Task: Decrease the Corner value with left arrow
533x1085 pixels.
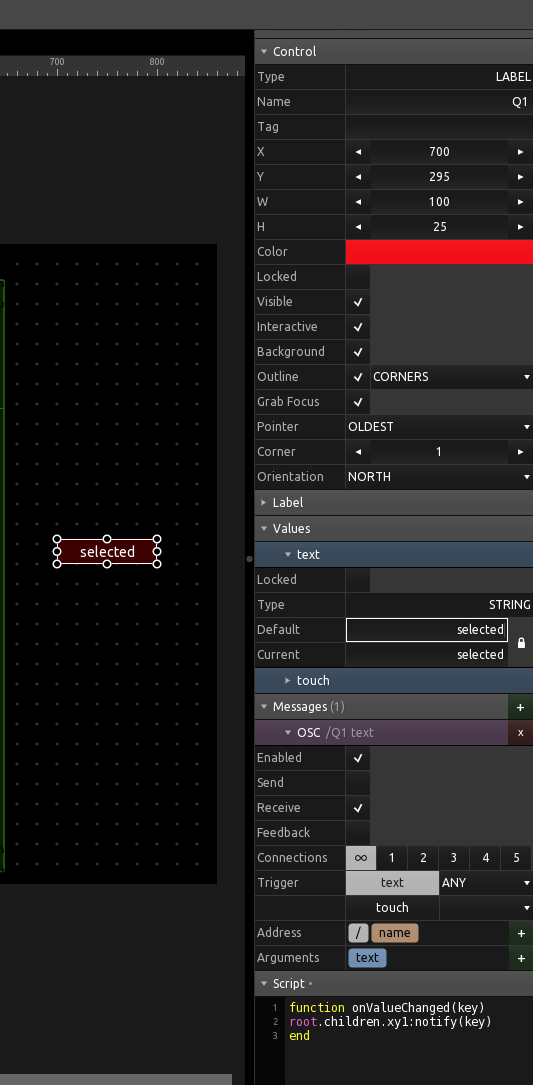Action: (x=358, y=451)
